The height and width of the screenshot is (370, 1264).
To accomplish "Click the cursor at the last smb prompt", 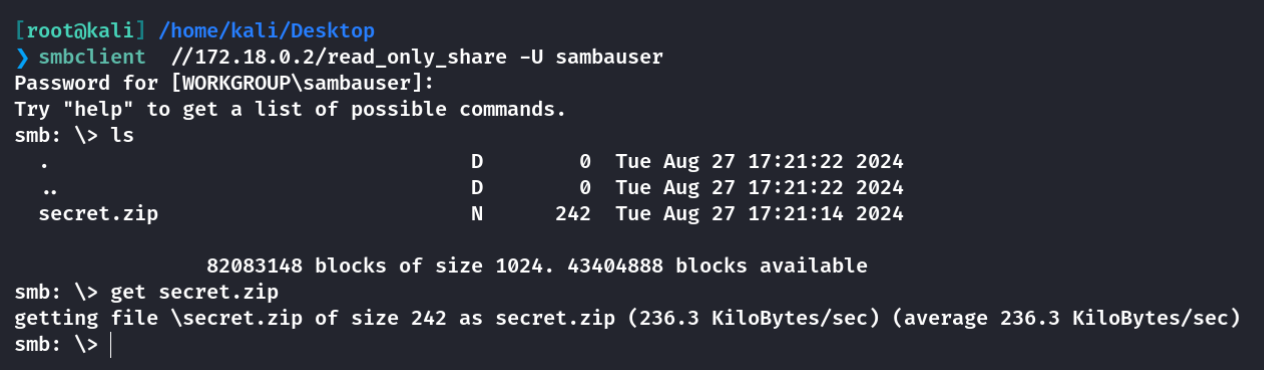I will (112, 344).
